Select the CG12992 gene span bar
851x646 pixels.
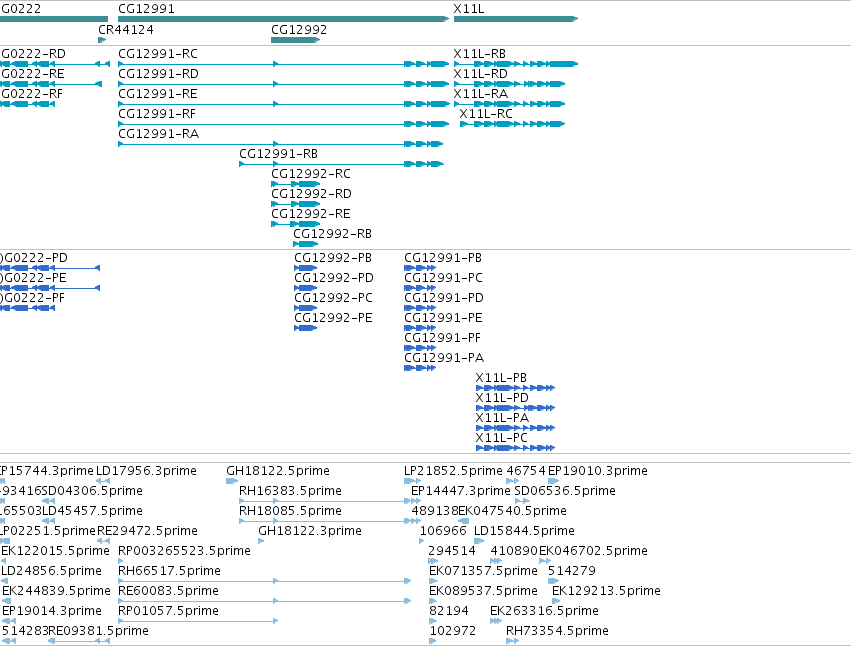pos(295,40)
